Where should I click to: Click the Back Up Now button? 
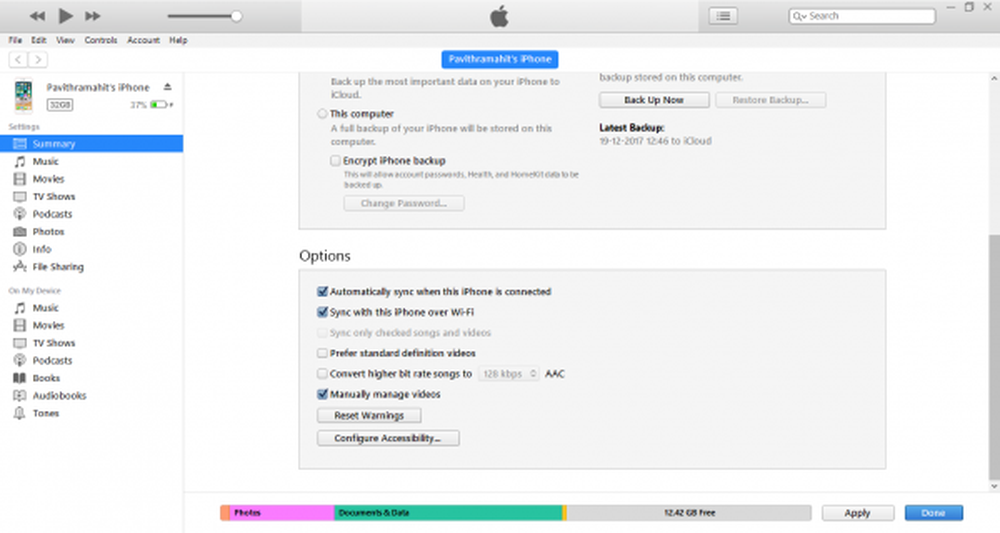(654, 100)
